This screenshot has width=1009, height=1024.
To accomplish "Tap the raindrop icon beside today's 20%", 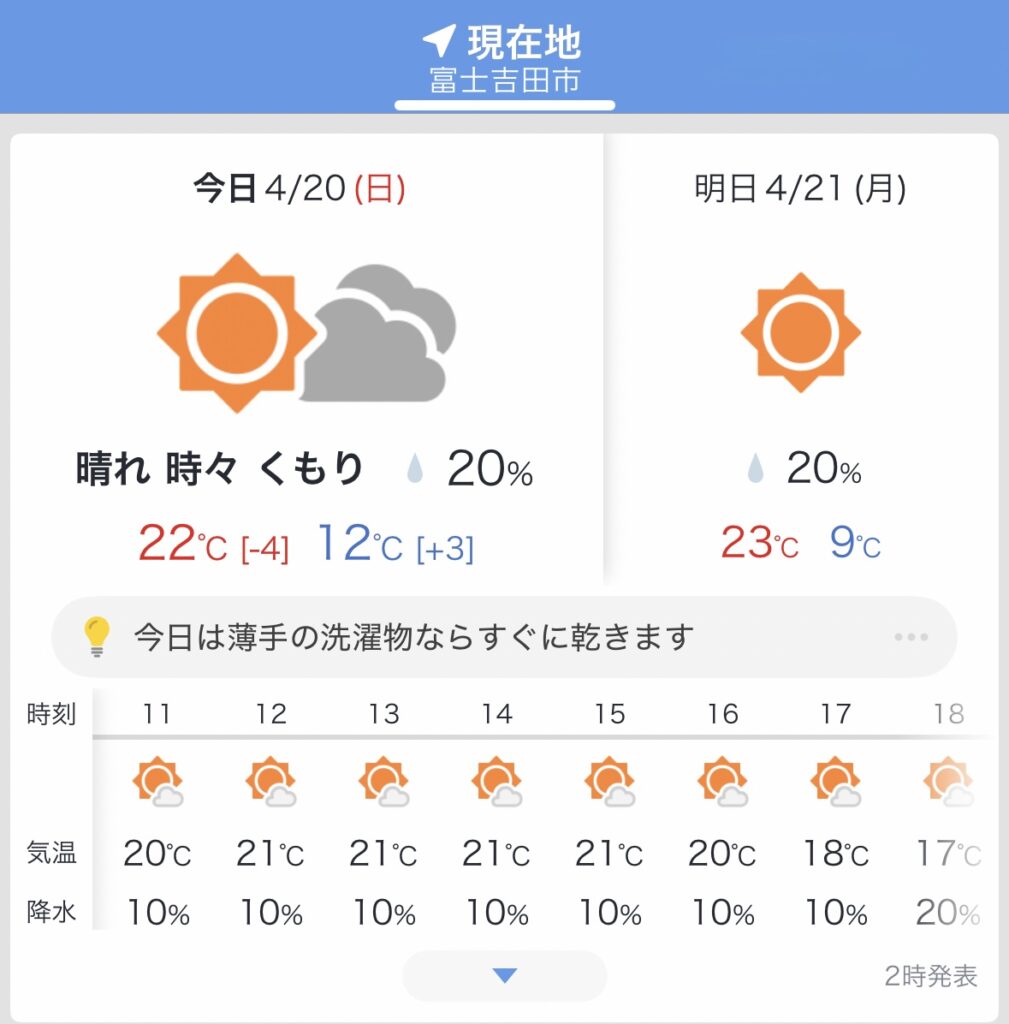I will [415, 468].
